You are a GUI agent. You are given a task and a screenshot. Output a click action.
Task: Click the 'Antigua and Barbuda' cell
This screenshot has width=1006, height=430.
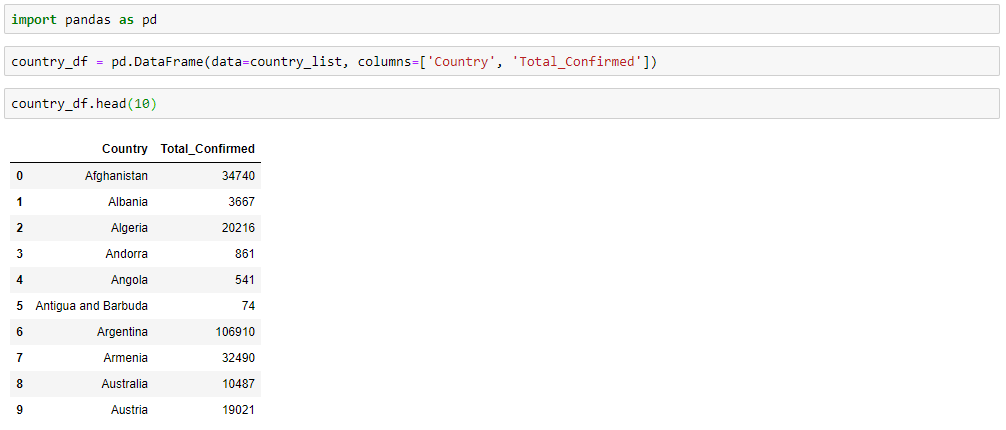pos(92,305)
